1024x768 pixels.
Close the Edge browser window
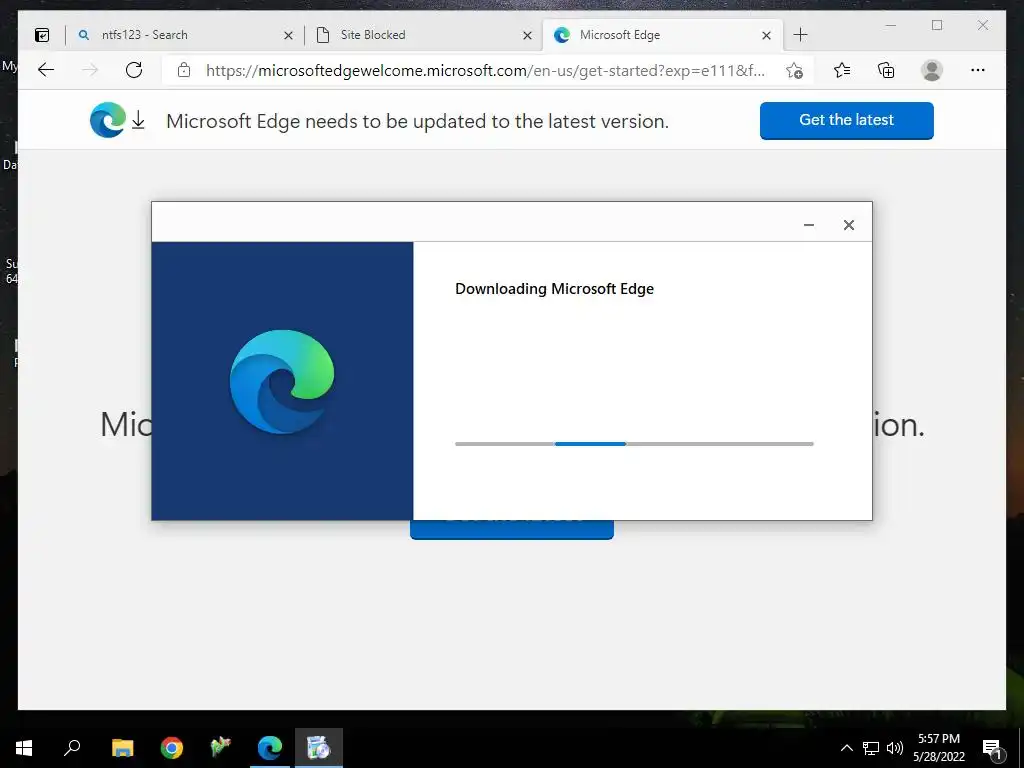click(983, 25)
